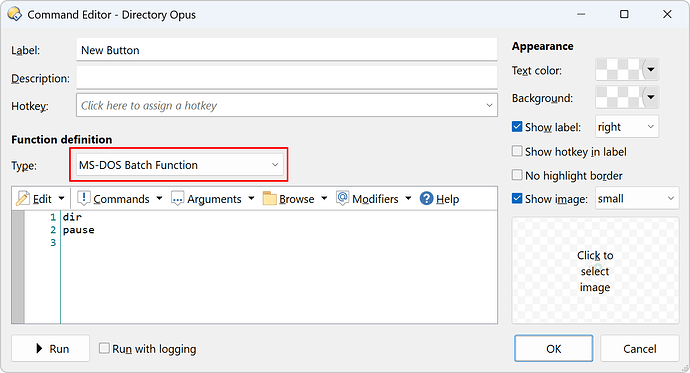The image size is (690, 373).
Task: Click the Browse folder icon
Action: pyautogui.click(x=269, y=199)
